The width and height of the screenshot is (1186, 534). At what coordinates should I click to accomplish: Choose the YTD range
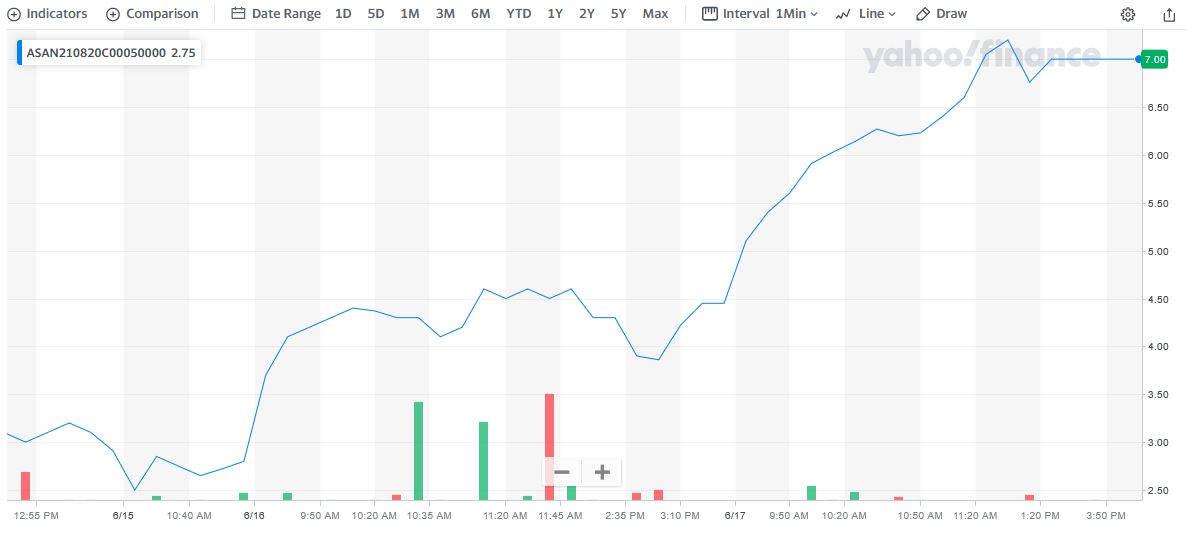519,14
